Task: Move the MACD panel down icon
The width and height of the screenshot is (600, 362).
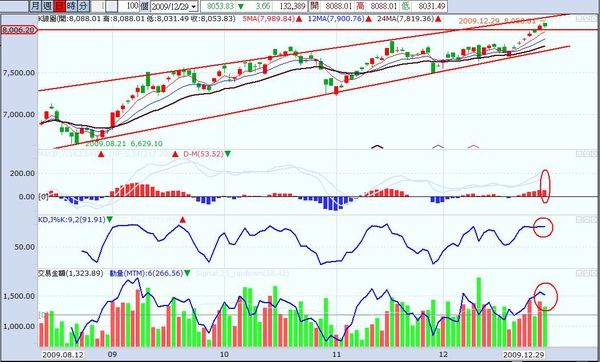Action: coord(579,154)
